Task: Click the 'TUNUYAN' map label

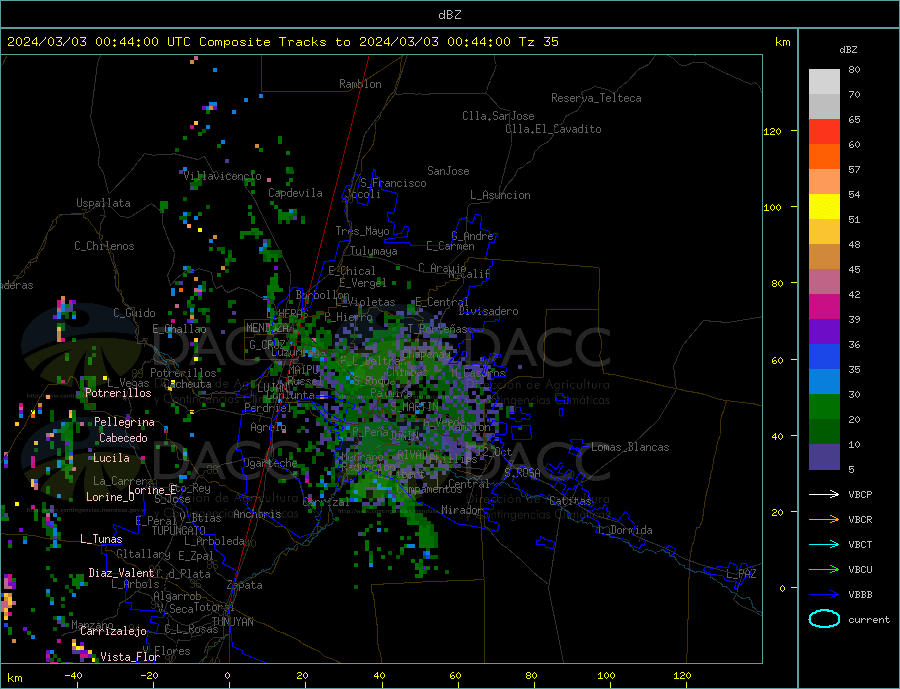Action: pyautogui.click(x=232, y=622)
